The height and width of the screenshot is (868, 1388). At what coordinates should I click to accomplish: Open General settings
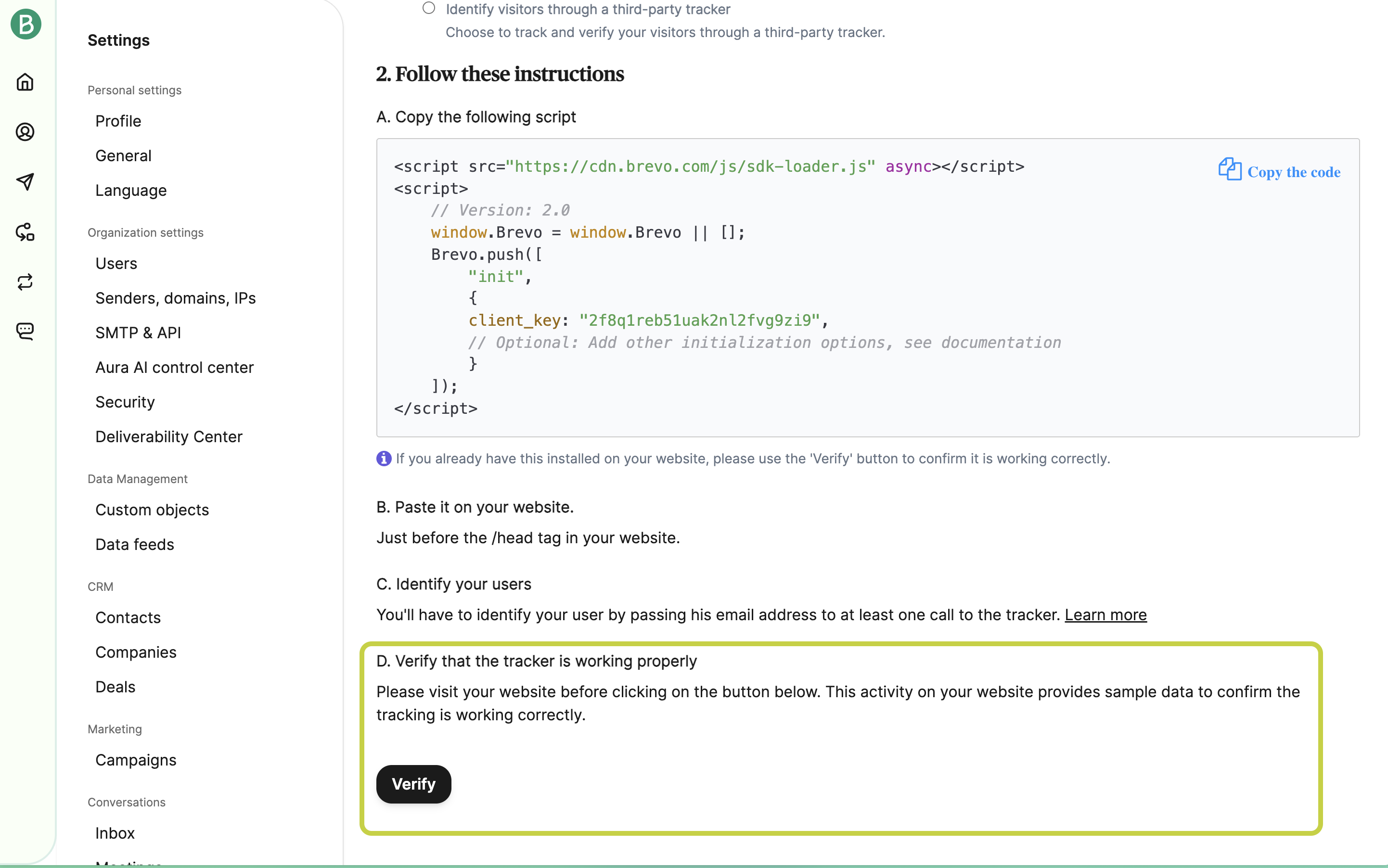124,155
